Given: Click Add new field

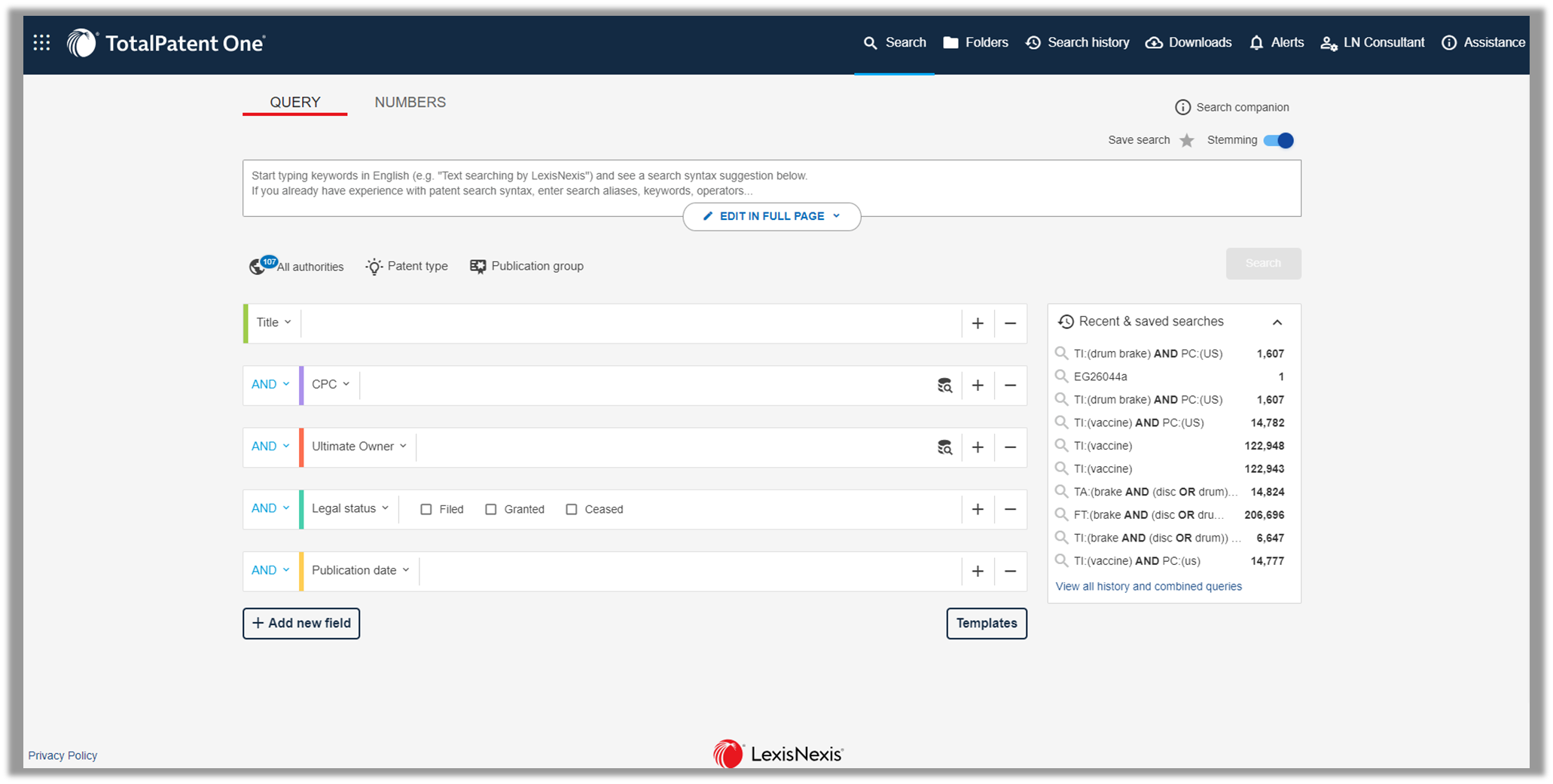Looking at the screenshot, I should pyautogui.click(x=301, y=623).
